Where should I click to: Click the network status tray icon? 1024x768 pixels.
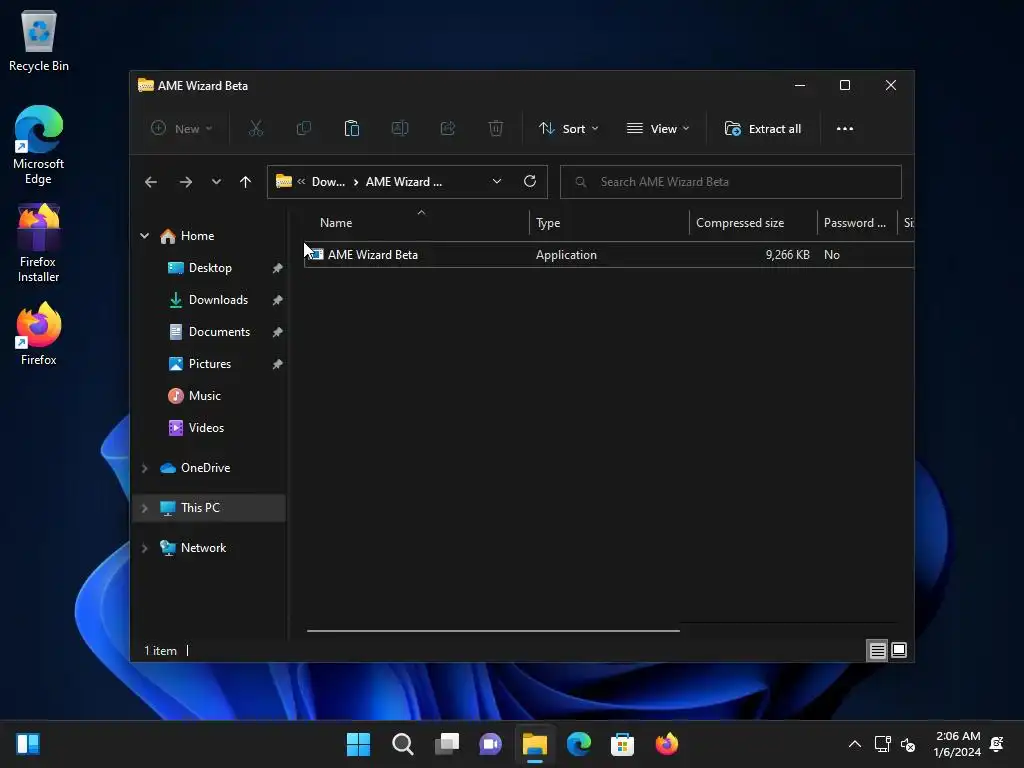(x=882, y=744)
